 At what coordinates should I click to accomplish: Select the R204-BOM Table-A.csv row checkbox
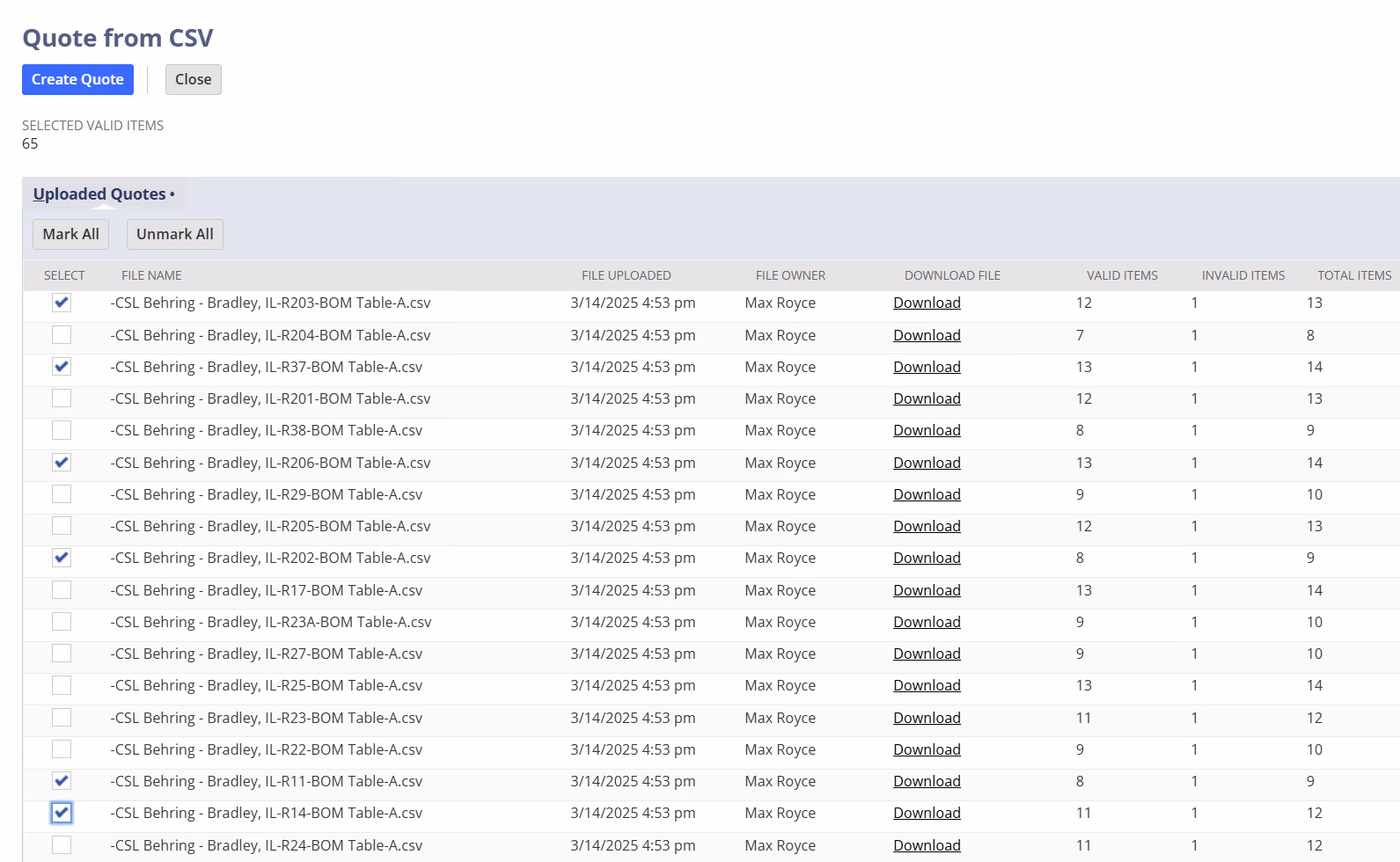pyautogui.click(x=62, y=335)
